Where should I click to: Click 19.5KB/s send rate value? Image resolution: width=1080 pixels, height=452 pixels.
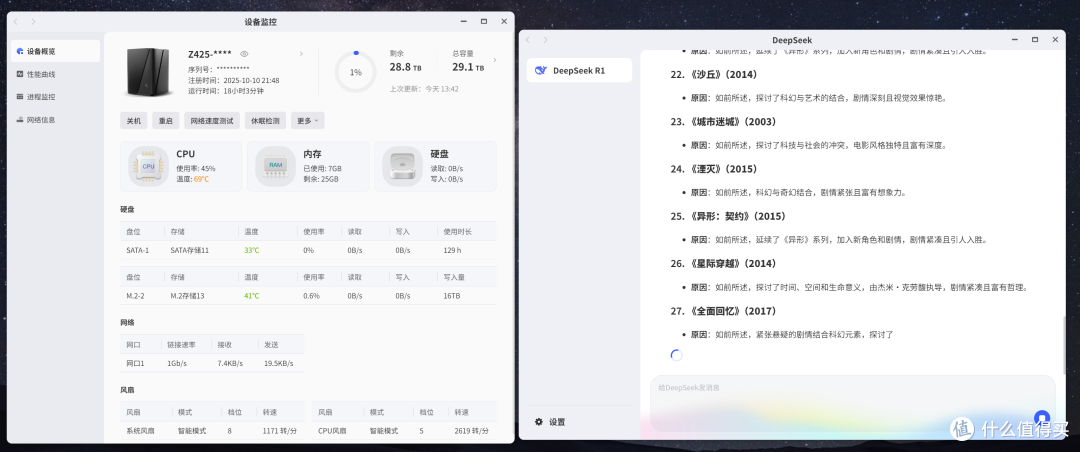pos(279,363)
